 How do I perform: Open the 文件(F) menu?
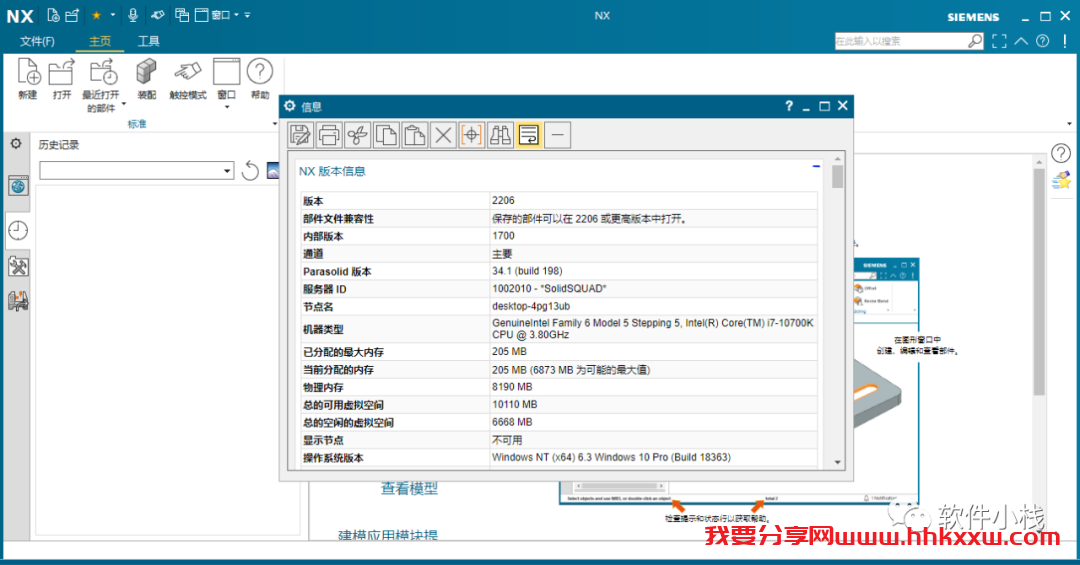pos(37,41)
